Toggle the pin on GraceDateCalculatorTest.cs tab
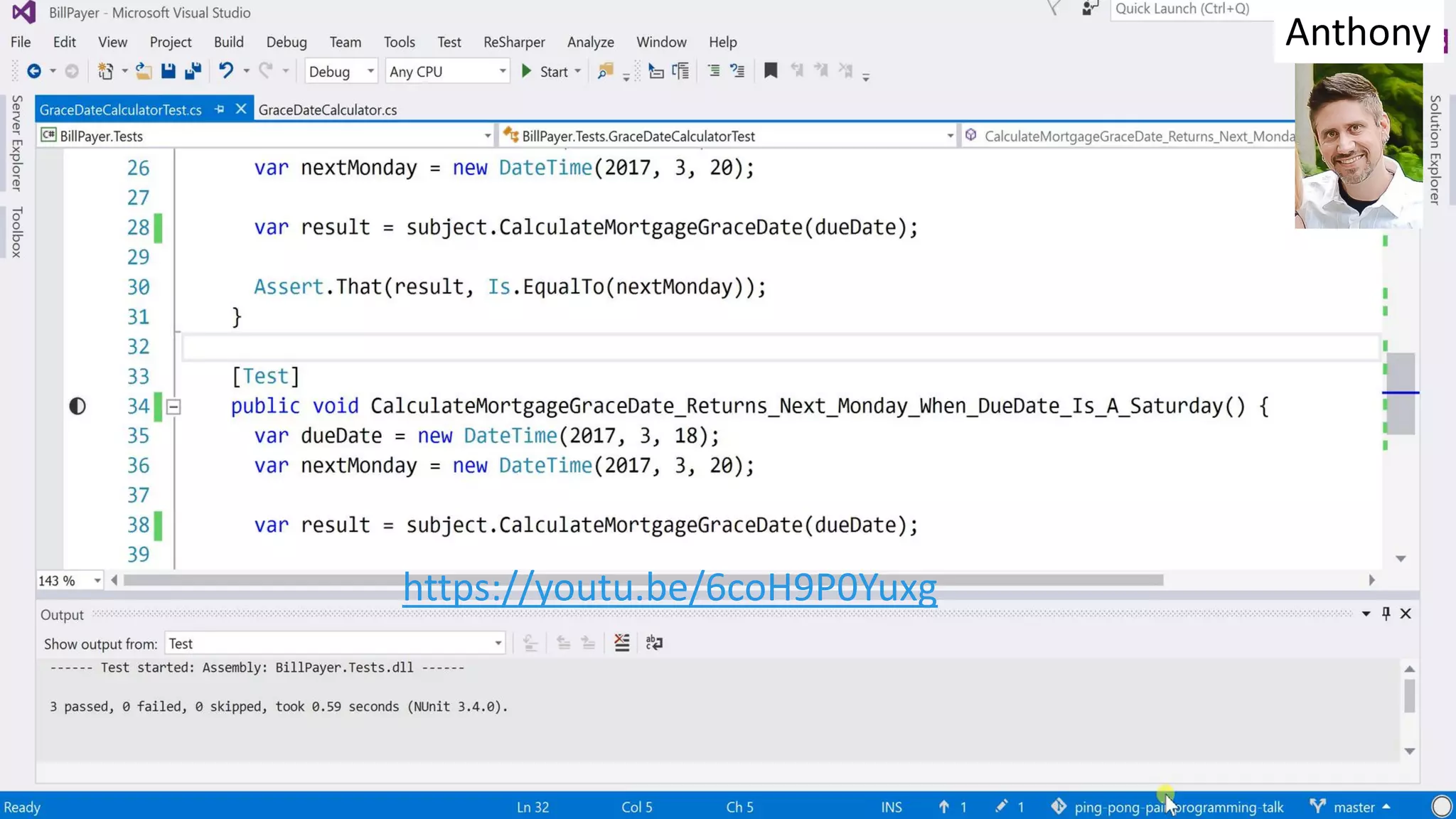The height and width of the screenshot is (819, 1456). [x=220, y=109]
